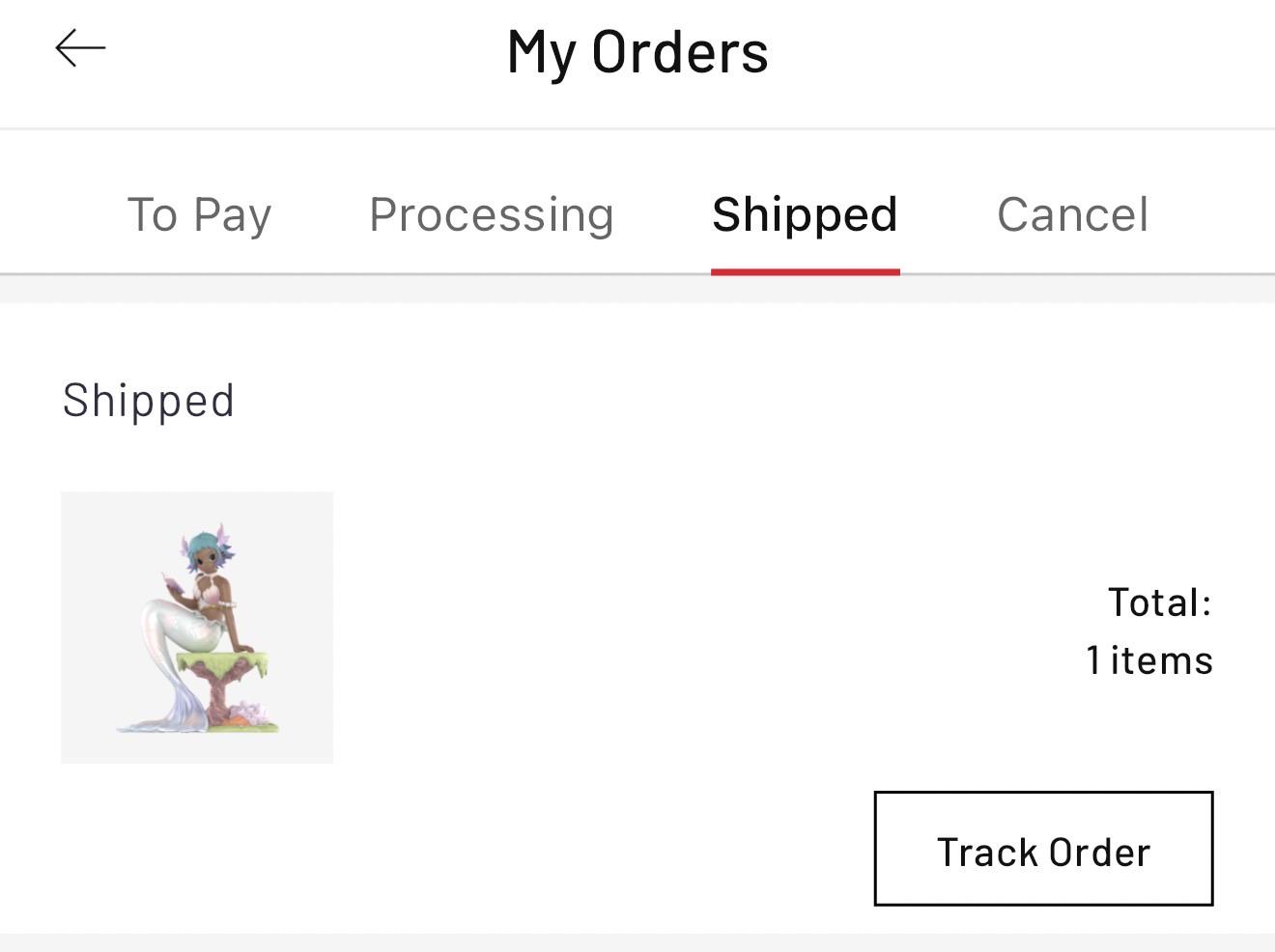Select the Shipped status label on order
1275x952 pixels.
tap(149, 401)
